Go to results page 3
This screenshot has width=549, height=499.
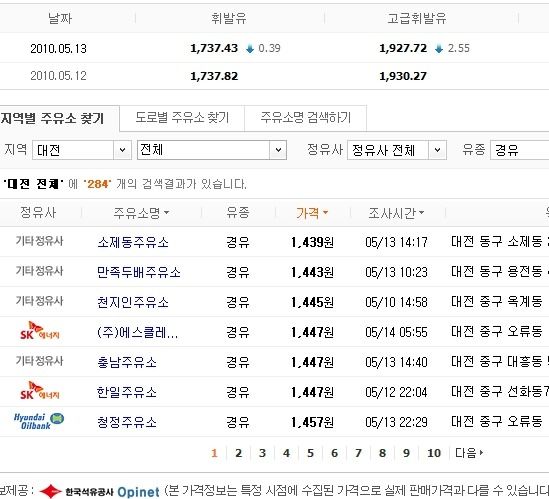pyautogui.click(x=263, y=453)
